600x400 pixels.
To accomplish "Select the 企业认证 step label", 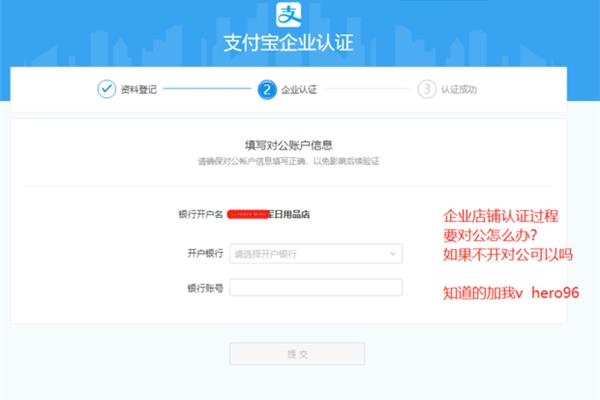I will pyautogui.click(x=299, y=90).
